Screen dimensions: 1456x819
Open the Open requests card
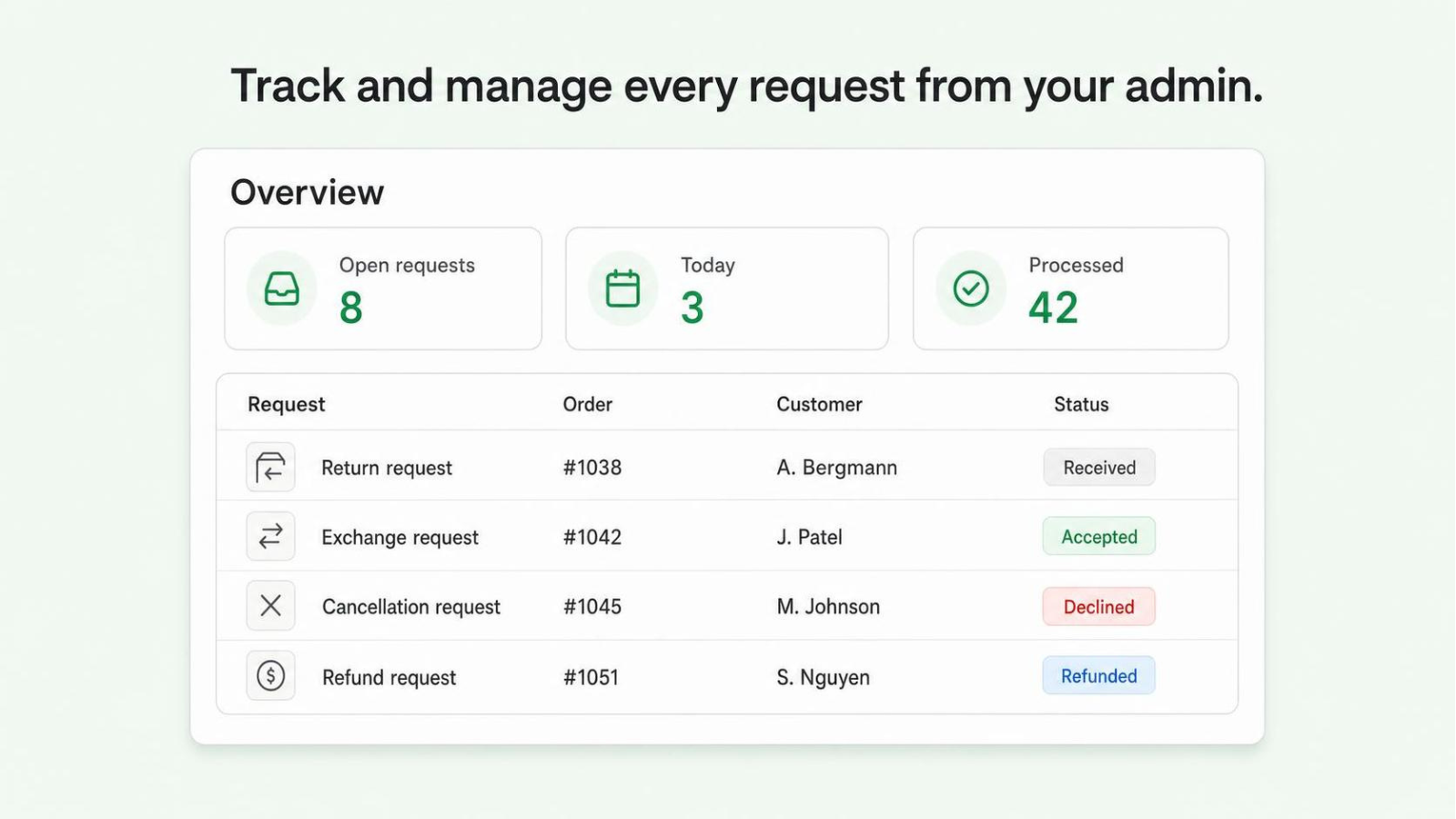[383, 288]
